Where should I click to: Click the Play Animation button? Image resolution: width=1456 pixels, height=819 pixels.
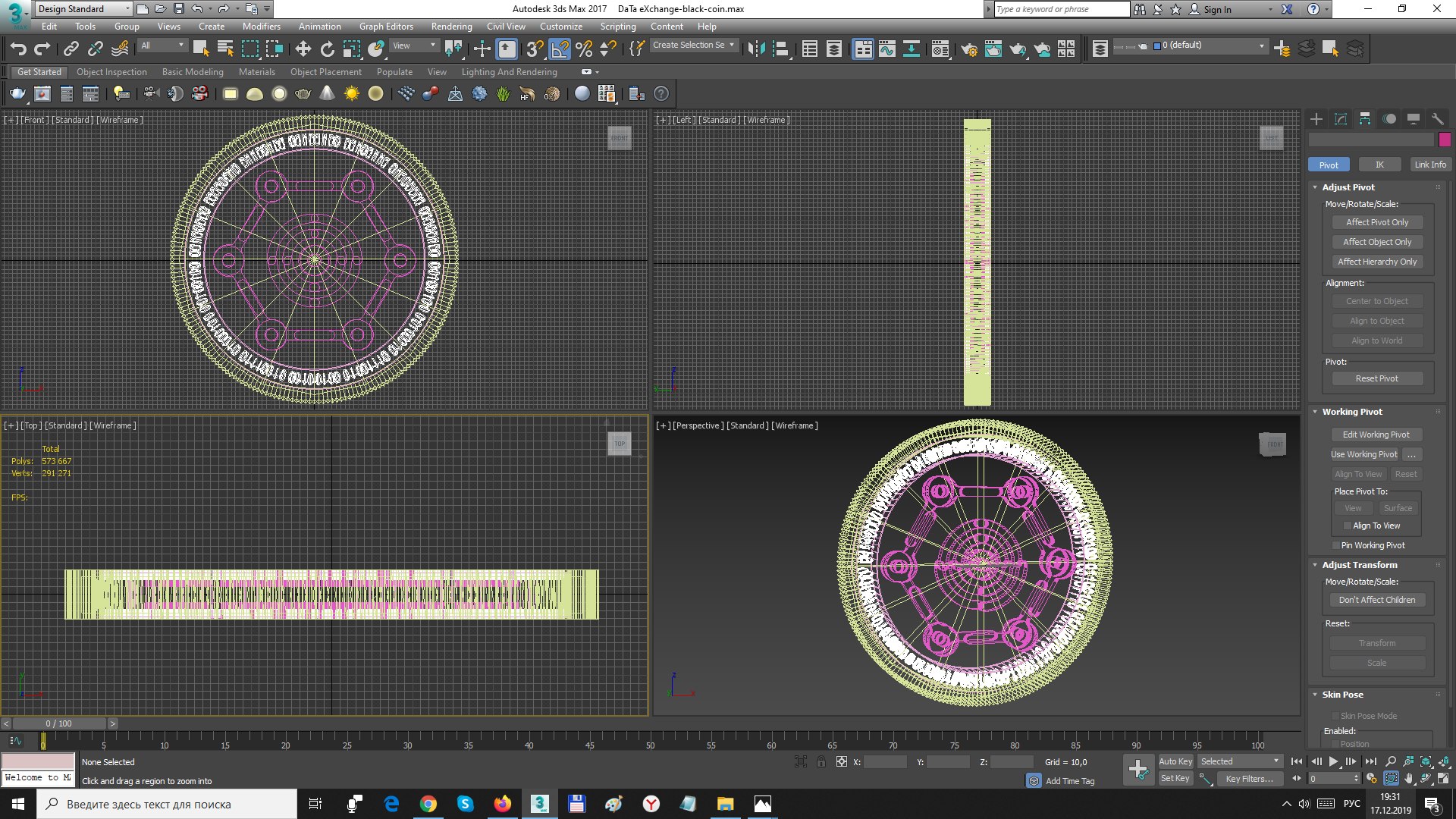tap(1333, 761)
